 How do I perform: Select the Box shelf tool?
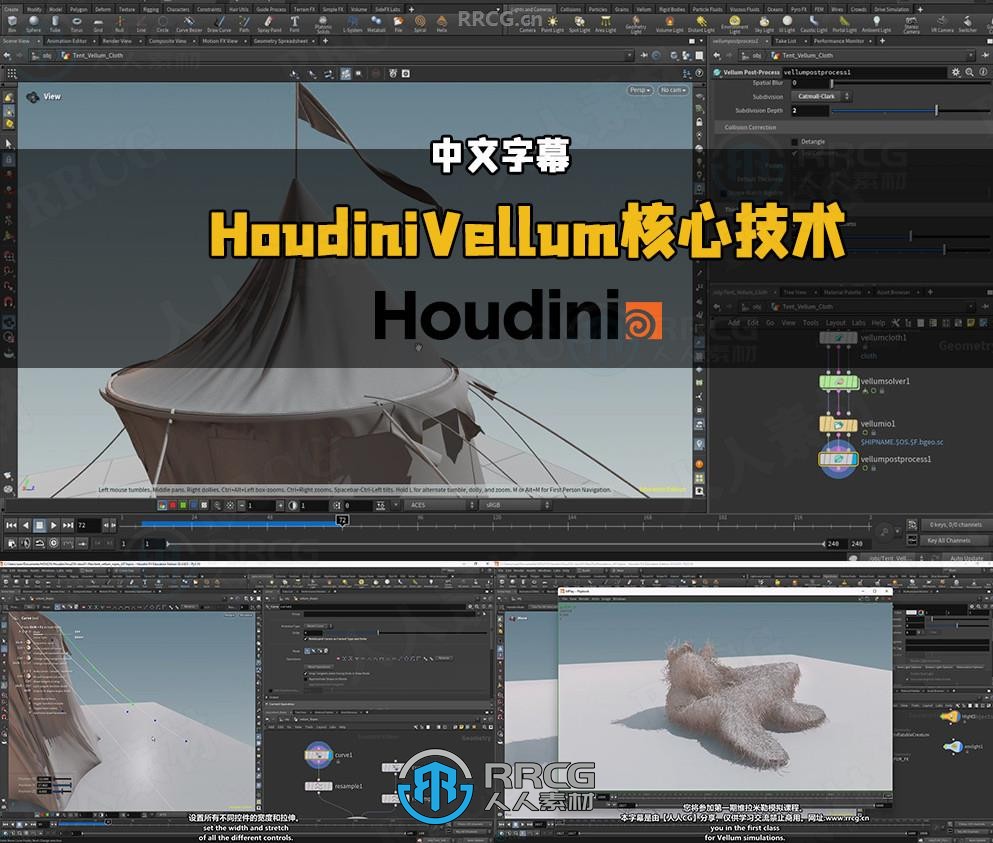coord(12,24)
